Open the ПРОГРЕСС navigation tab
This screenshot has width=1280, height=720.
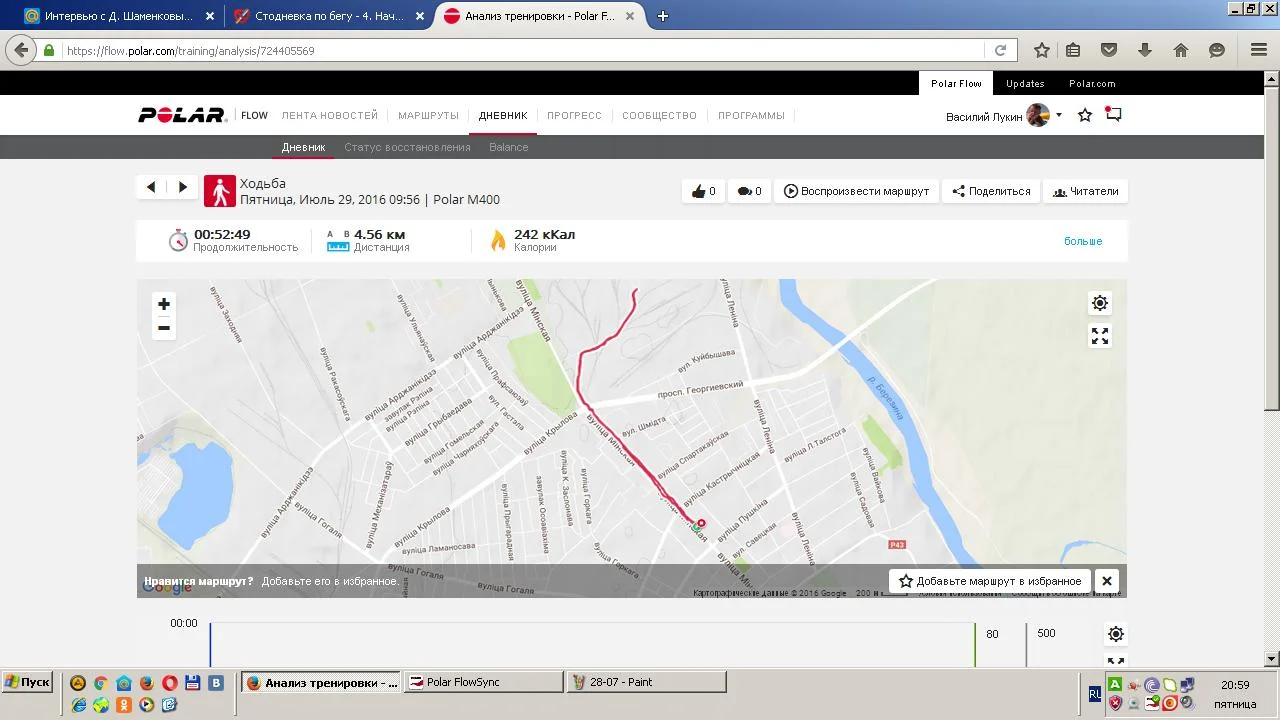[574, 115]
